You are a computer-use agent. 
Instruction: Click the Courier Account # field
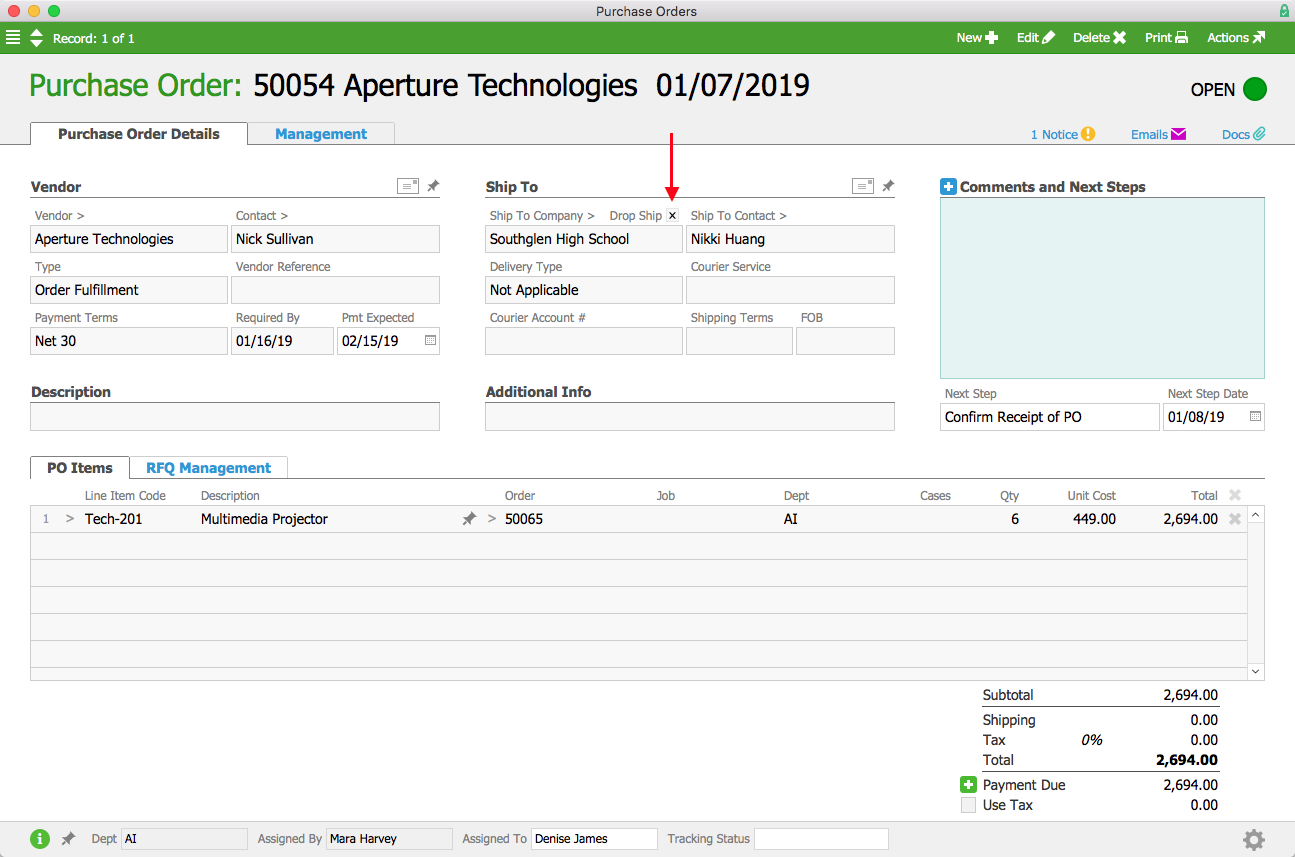584,341
